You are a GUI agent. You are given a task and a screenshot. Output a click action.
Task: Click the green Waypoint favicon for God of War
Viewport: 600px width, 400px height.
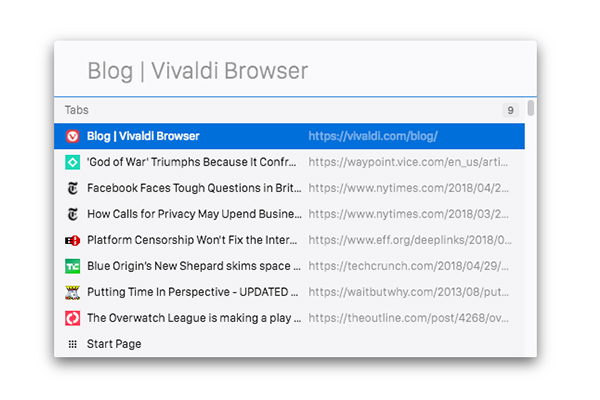(73, 162)
